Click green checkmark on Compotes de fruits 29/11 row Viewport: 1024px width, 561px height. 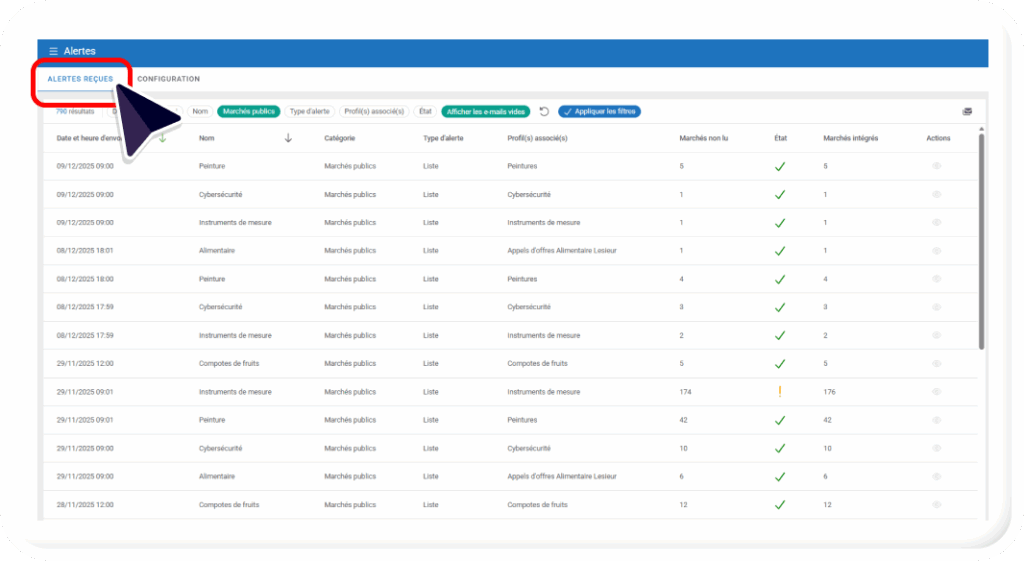point(780,364)
